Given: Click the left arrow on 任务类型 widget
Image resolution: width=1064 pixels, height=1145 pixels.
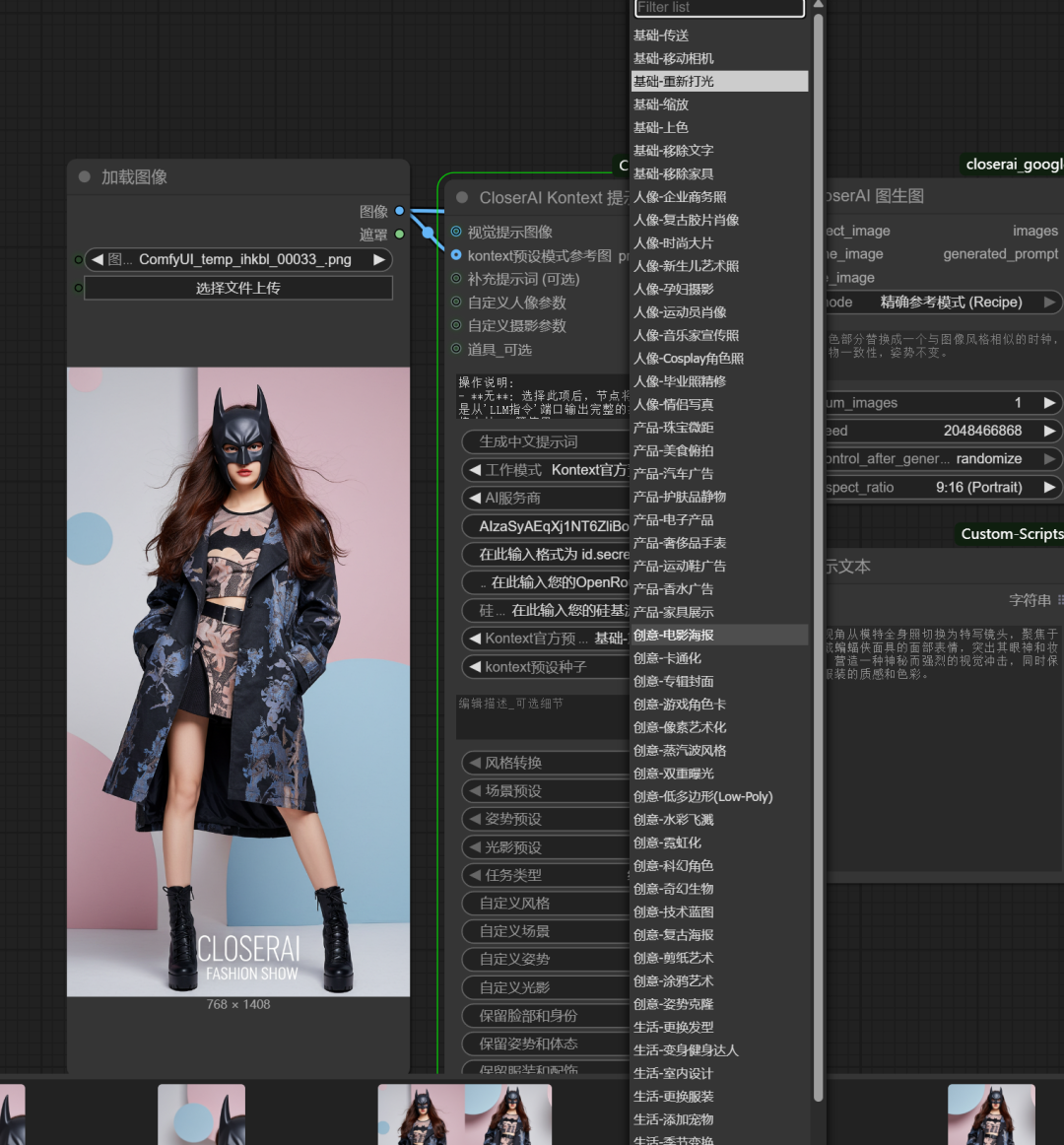Looking at the screenshot, I should coord(476,875).
